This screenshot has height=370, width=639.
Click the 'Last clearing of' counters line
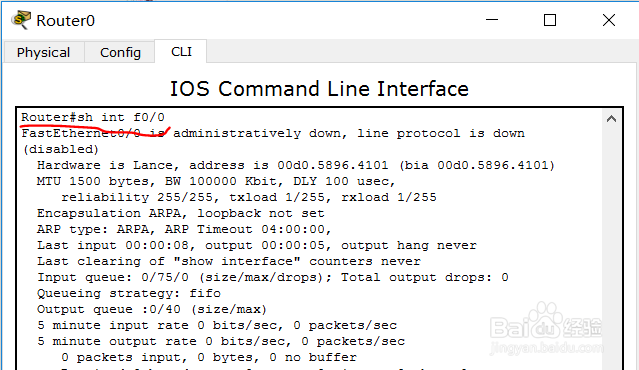[x=229, y=261]
